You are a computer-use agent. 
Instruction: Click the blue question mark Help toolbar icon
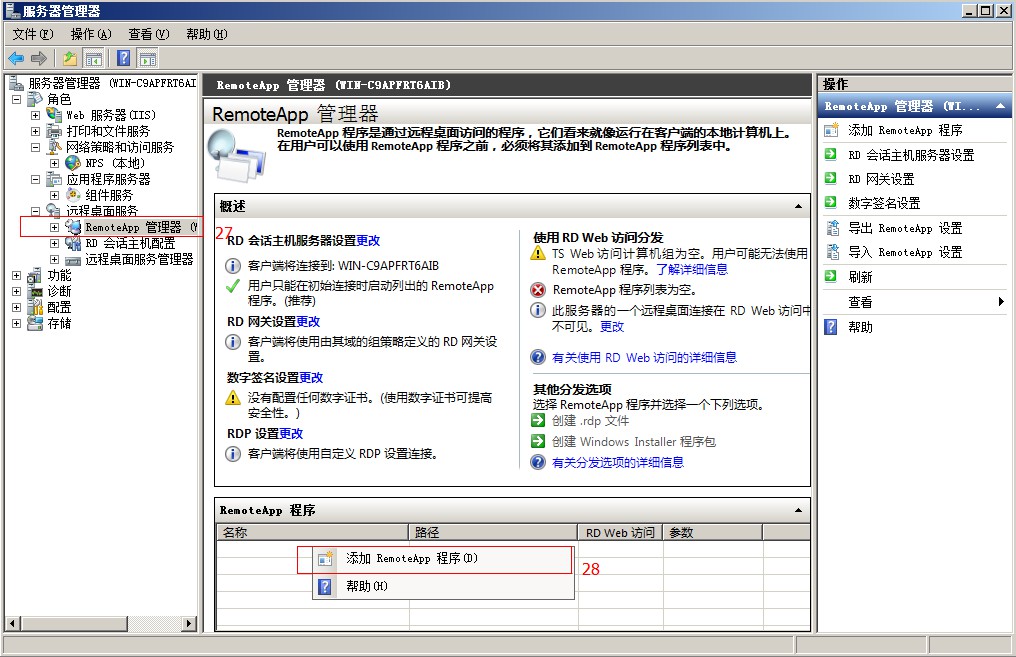123,59
